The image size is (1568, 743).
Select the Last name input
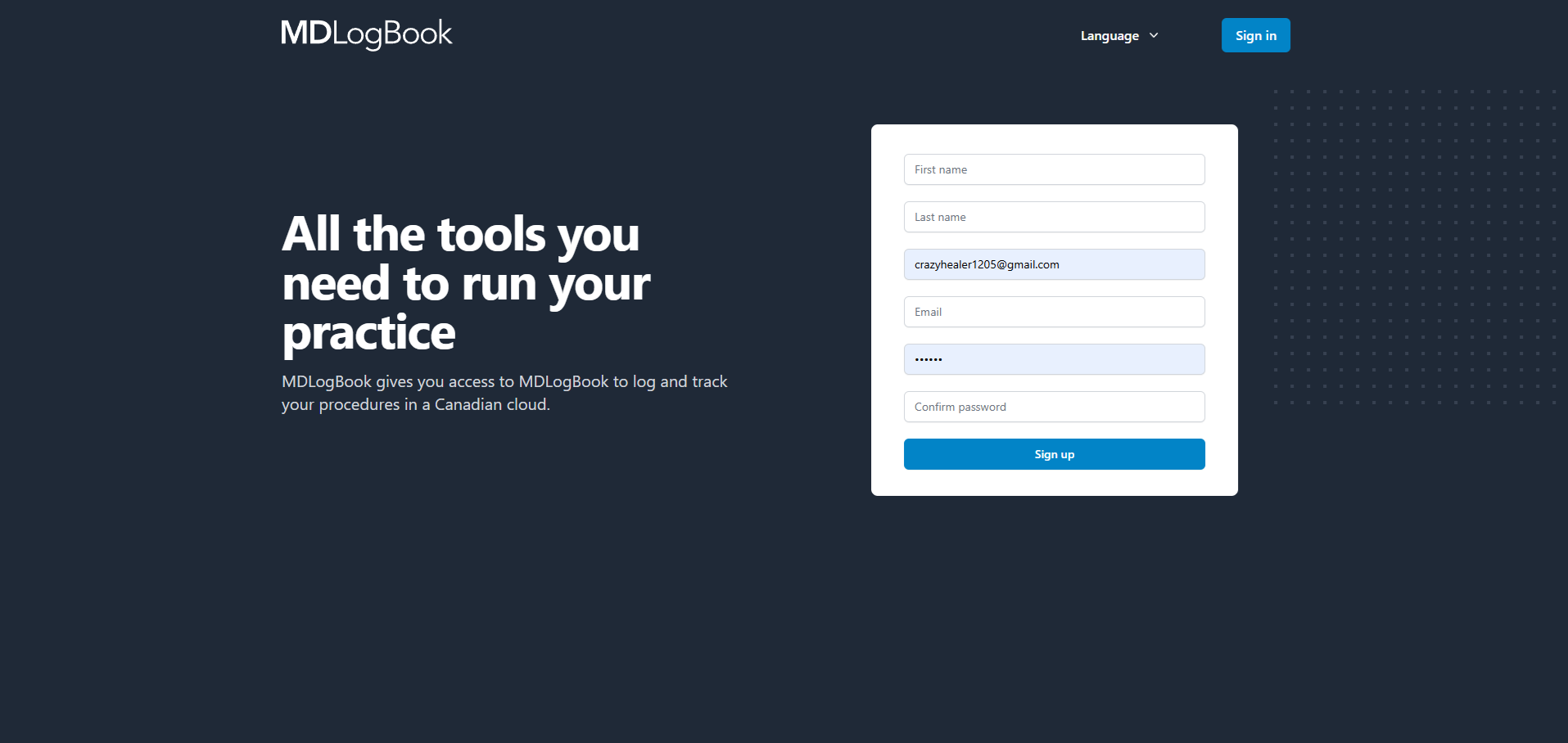point(1054,217)
